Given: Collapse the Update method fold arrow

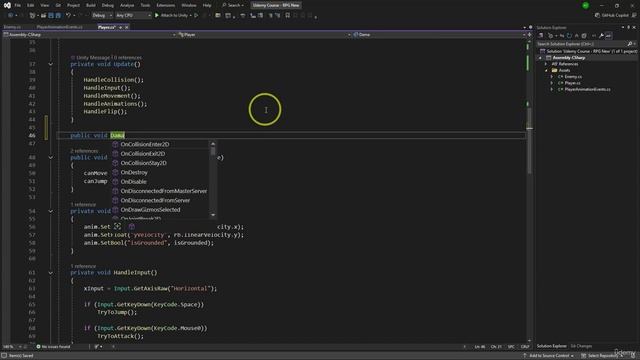Looking at the screenshot, I should 51,64.
